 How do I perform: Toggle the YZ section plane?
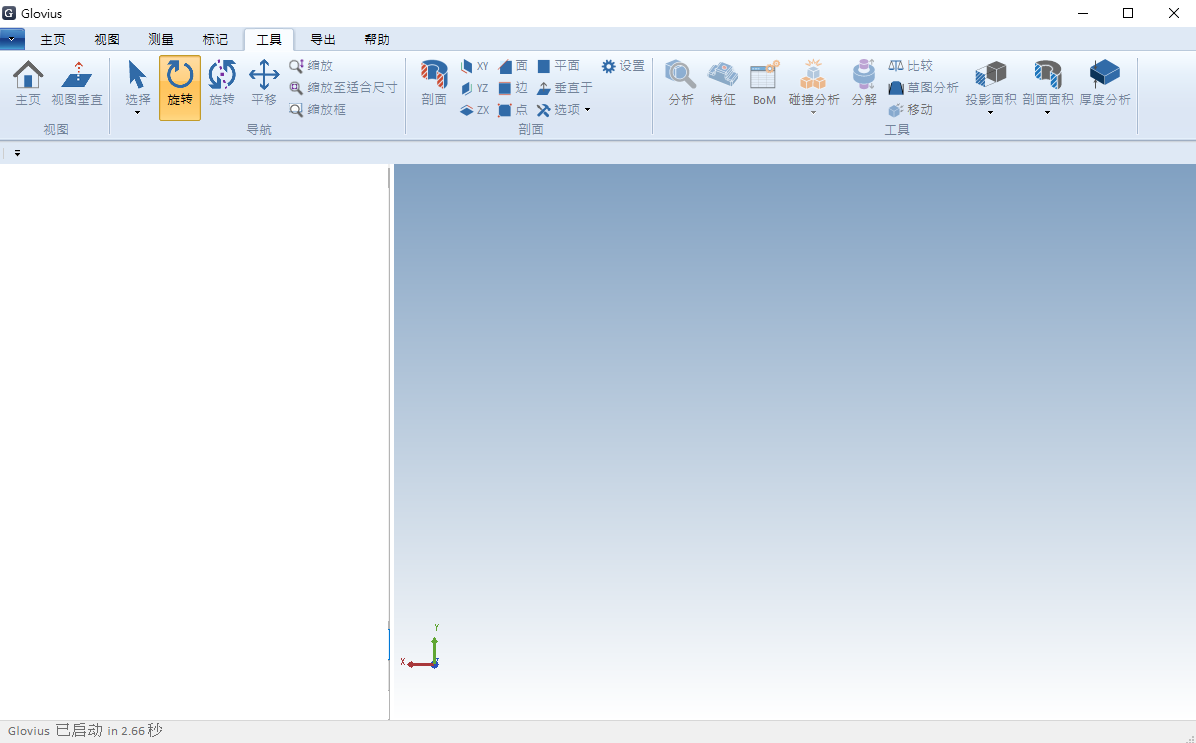474,88
